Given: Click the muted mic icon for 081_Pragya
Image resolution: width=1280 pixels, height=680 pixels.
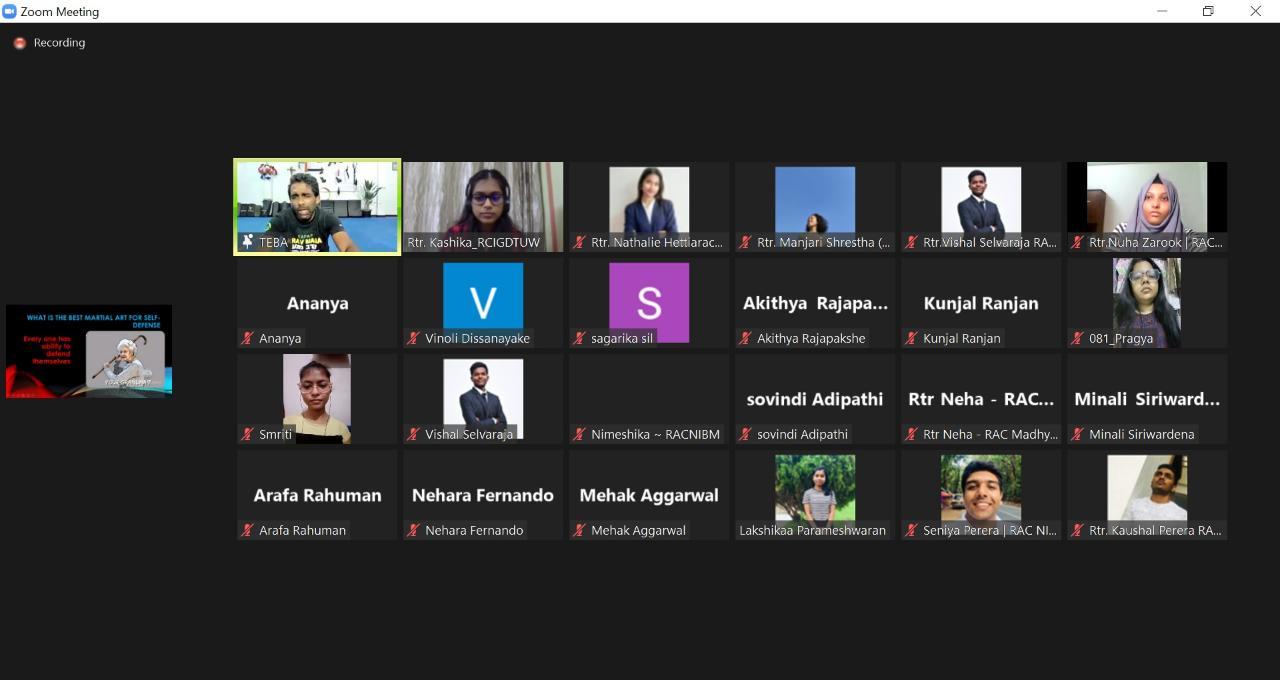Looking at the screenshot, I should [1077, 338].
